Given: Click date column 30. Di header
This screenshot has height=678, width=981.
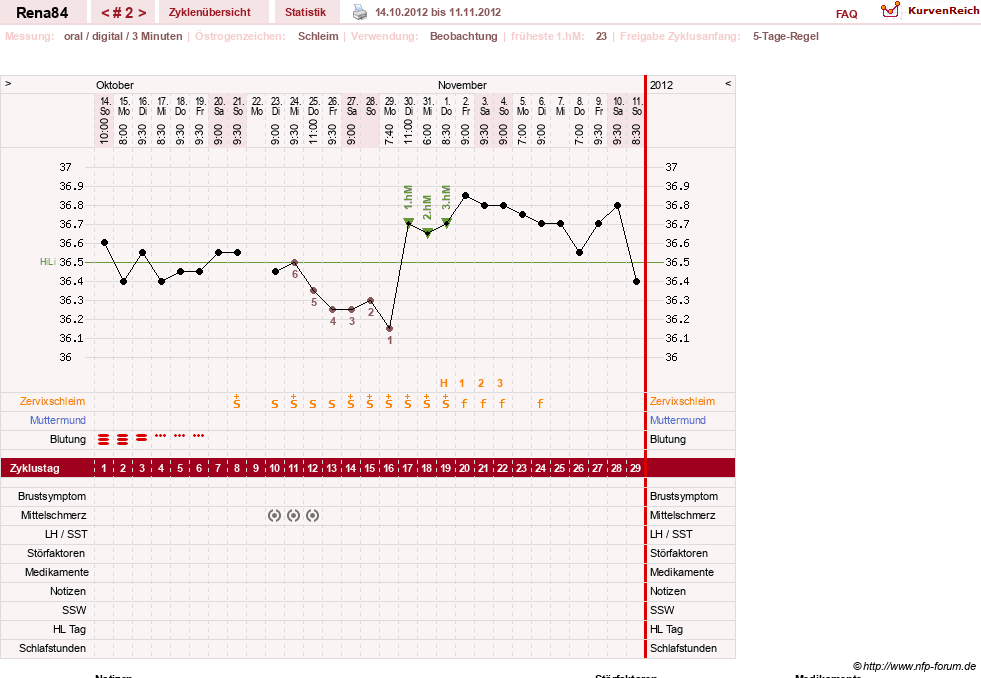Looking at the screenshot, I should (x=409, y=106).
